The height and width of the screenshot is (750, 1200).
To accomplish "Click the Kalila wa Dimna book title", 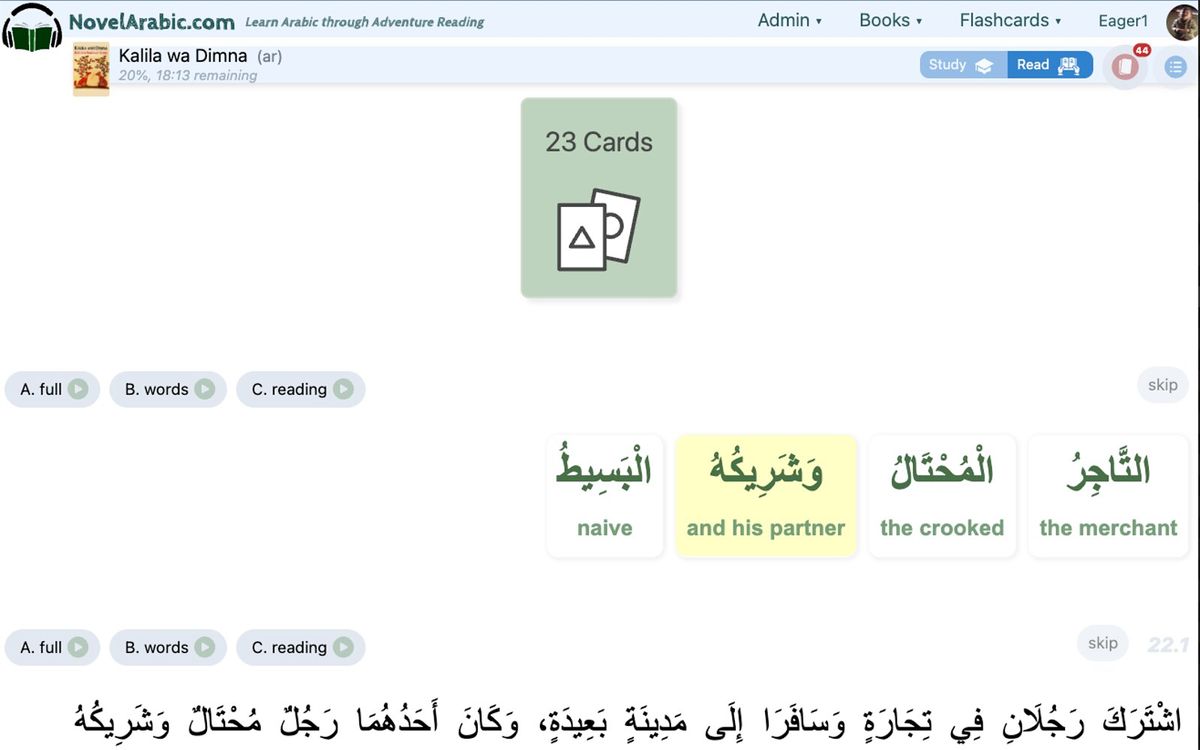I will tap(183, 56).
